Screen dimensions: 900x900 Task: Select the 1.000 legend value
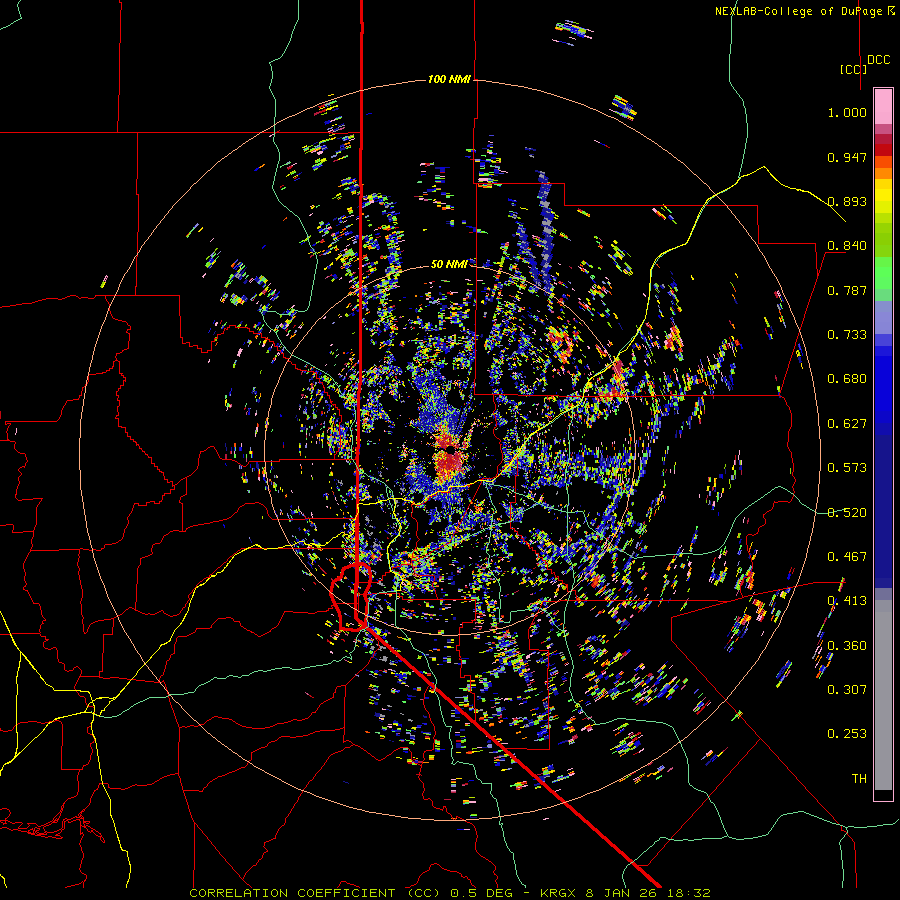point(847,112)
